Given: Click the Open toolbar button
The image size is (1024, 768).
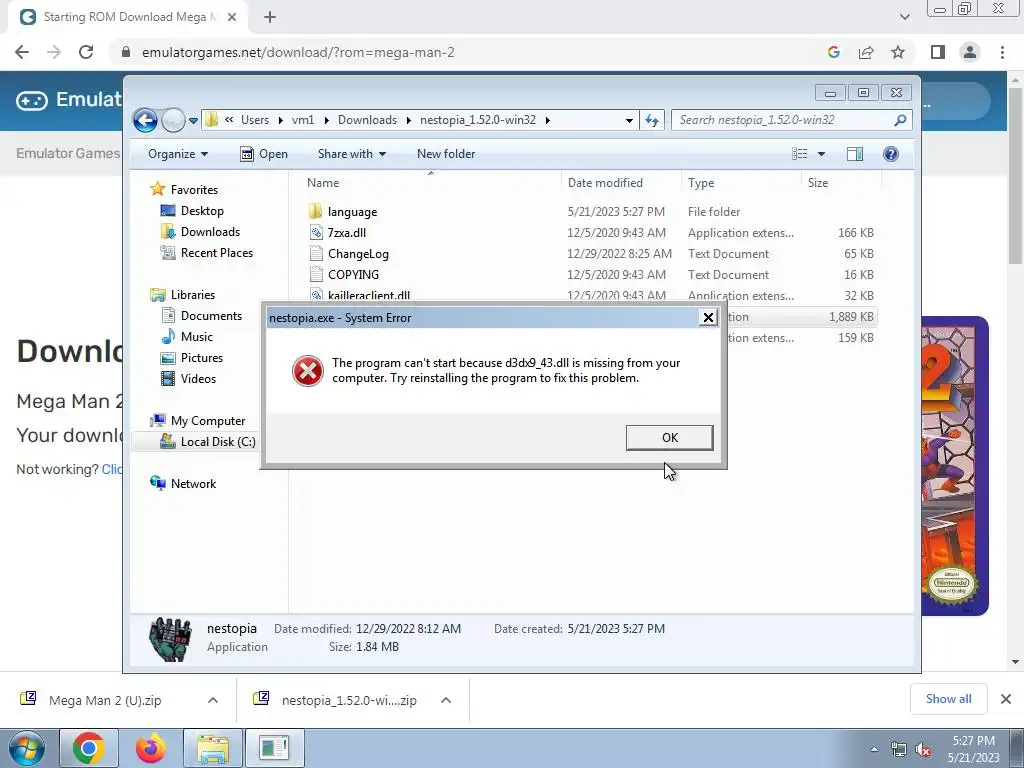Looking at the screenshot, I should pos(264,154).
